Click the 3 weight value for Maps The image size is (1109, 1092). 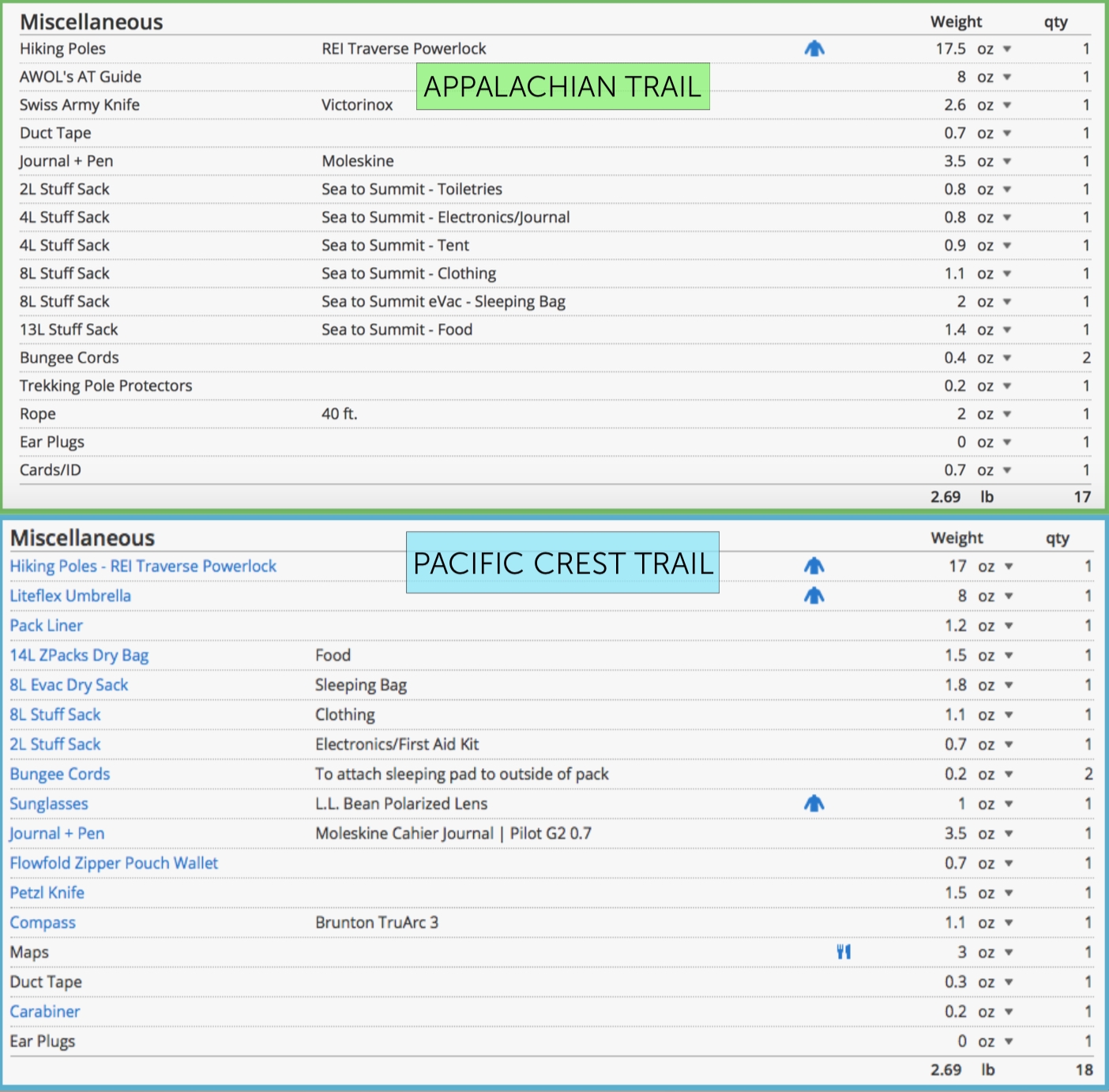click(962, 952)
